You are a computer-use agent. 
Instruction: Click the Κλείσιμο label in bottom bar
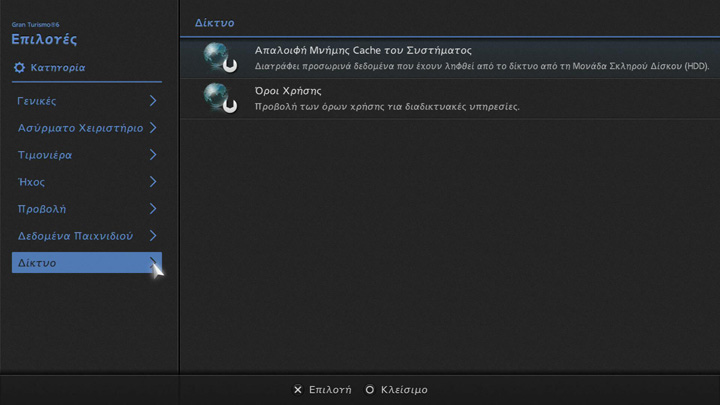(x=404, y=389)
